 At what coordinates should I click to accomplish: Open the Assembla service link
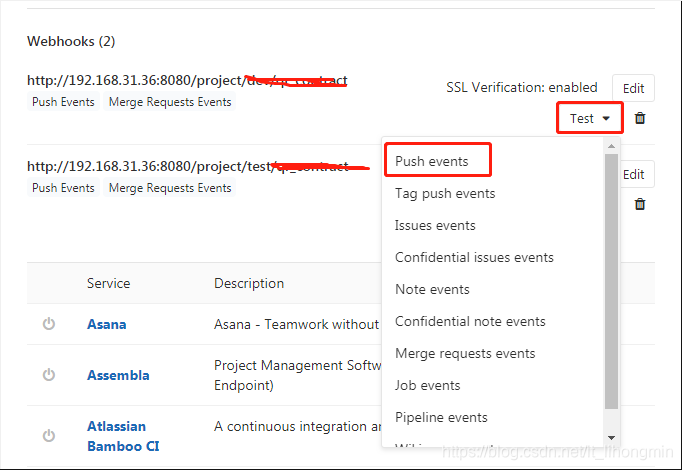tap(118, 375)
